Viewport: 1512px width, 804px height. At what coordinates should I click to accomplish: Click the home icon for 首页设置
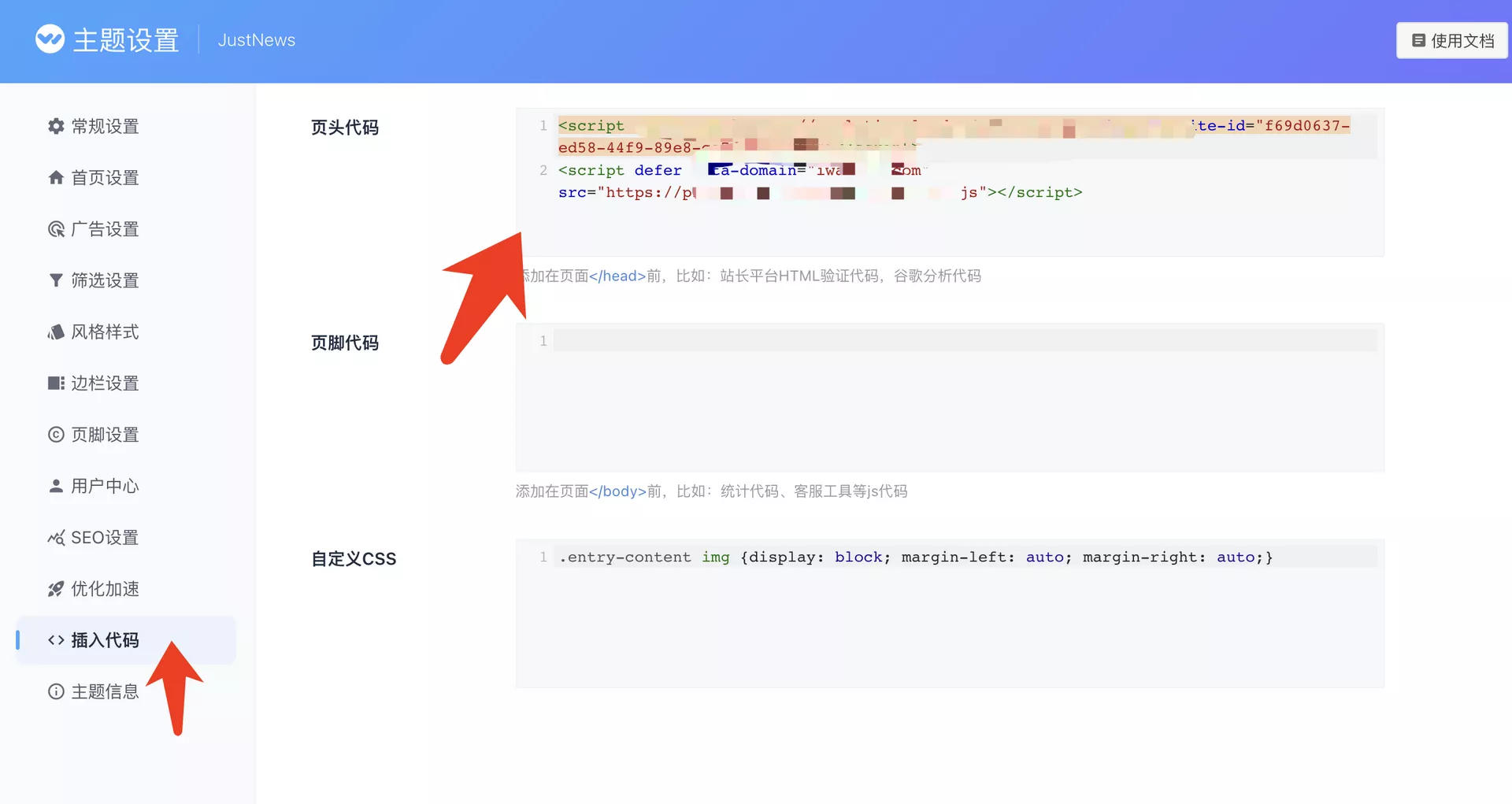(x=56, y=178)
